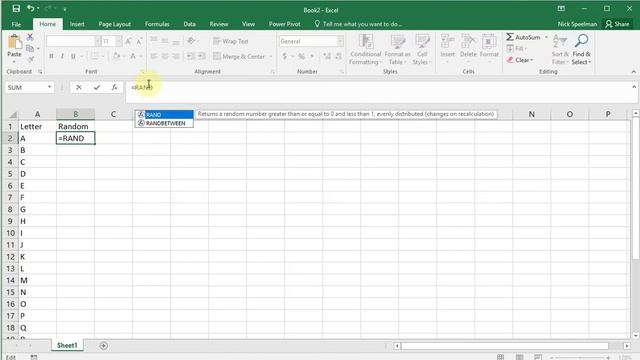Switch to the Formulas tab
The width and height of the screenshot is (640, 360).
157,24
